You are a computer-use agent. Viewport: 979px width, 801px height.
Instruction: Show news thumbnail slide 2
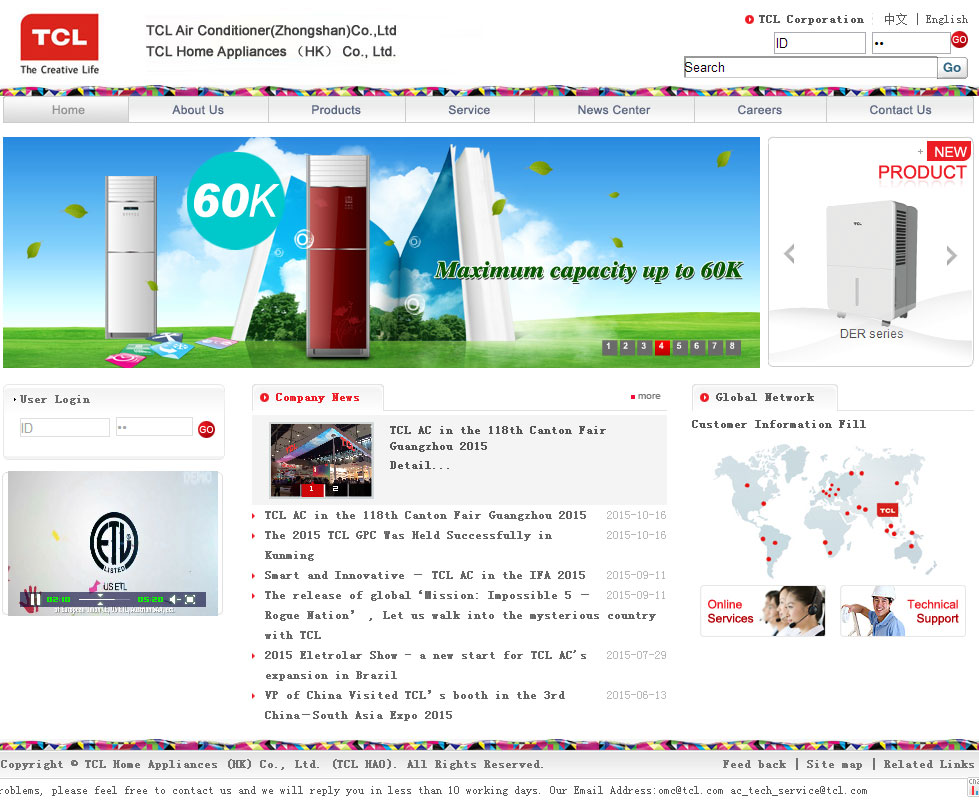click(335, 489)
